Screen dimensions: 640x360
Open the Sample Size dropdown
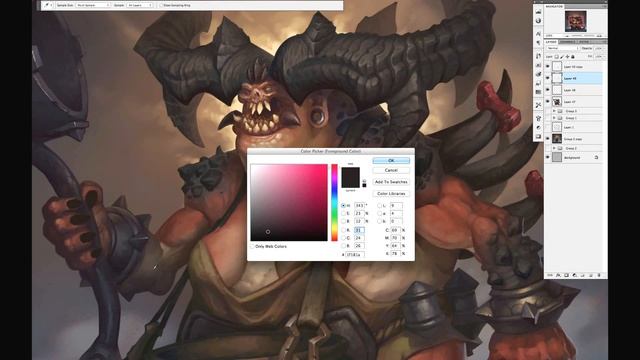(x=93, y=5)
